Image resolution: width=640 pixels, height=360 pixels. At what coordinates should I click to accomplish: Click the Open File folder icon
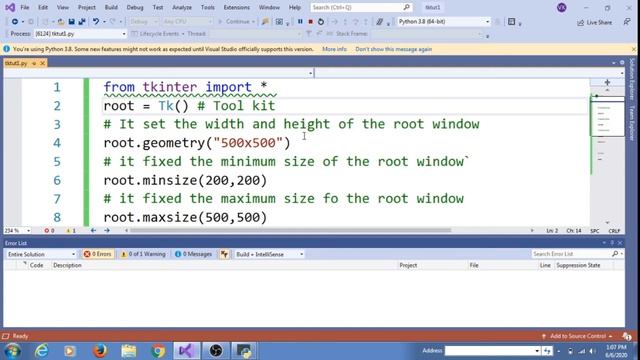(x=60, y=22)
